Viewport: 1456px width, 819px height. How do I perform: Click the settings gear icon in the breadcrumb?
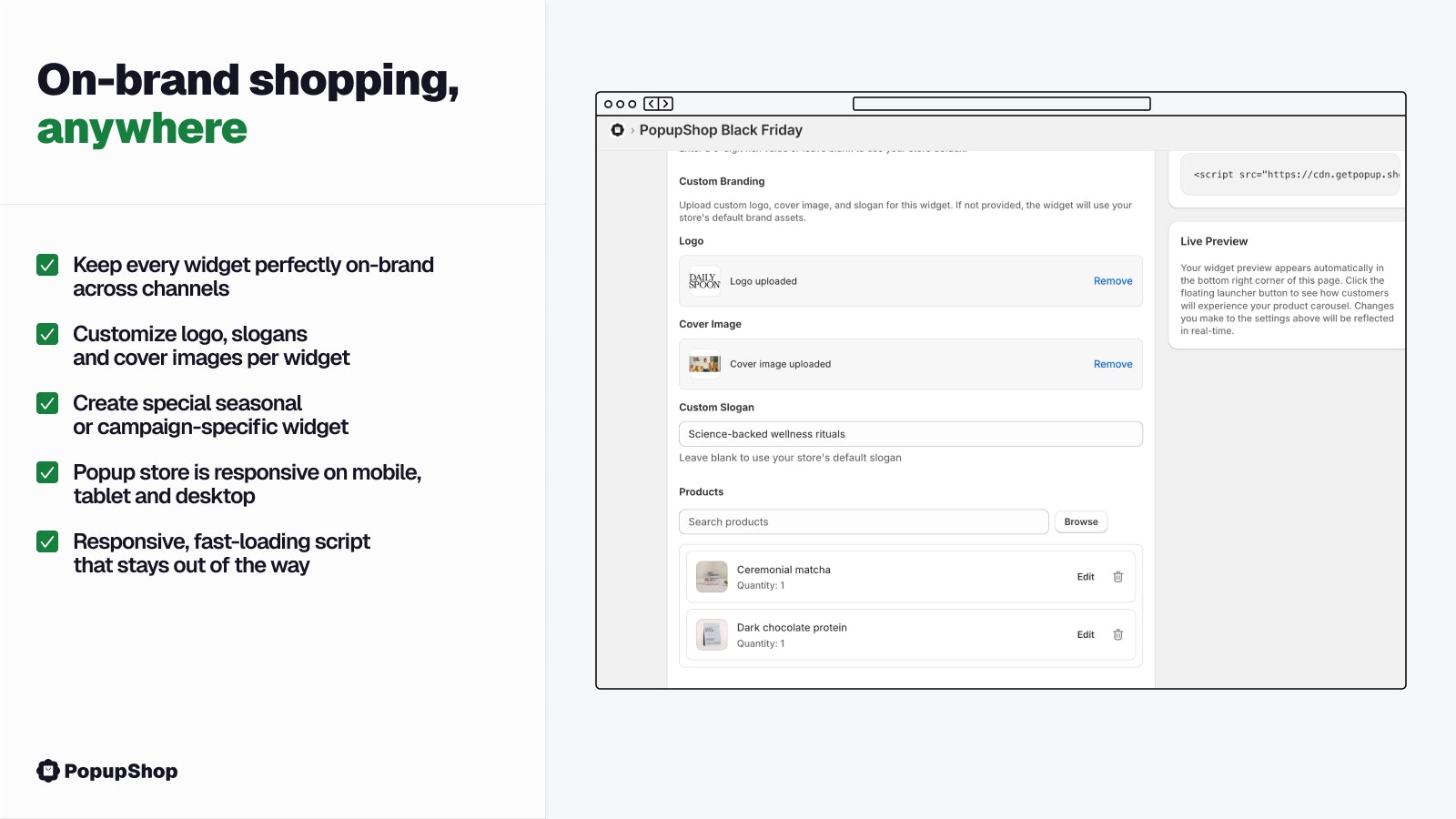pos(617,130)
